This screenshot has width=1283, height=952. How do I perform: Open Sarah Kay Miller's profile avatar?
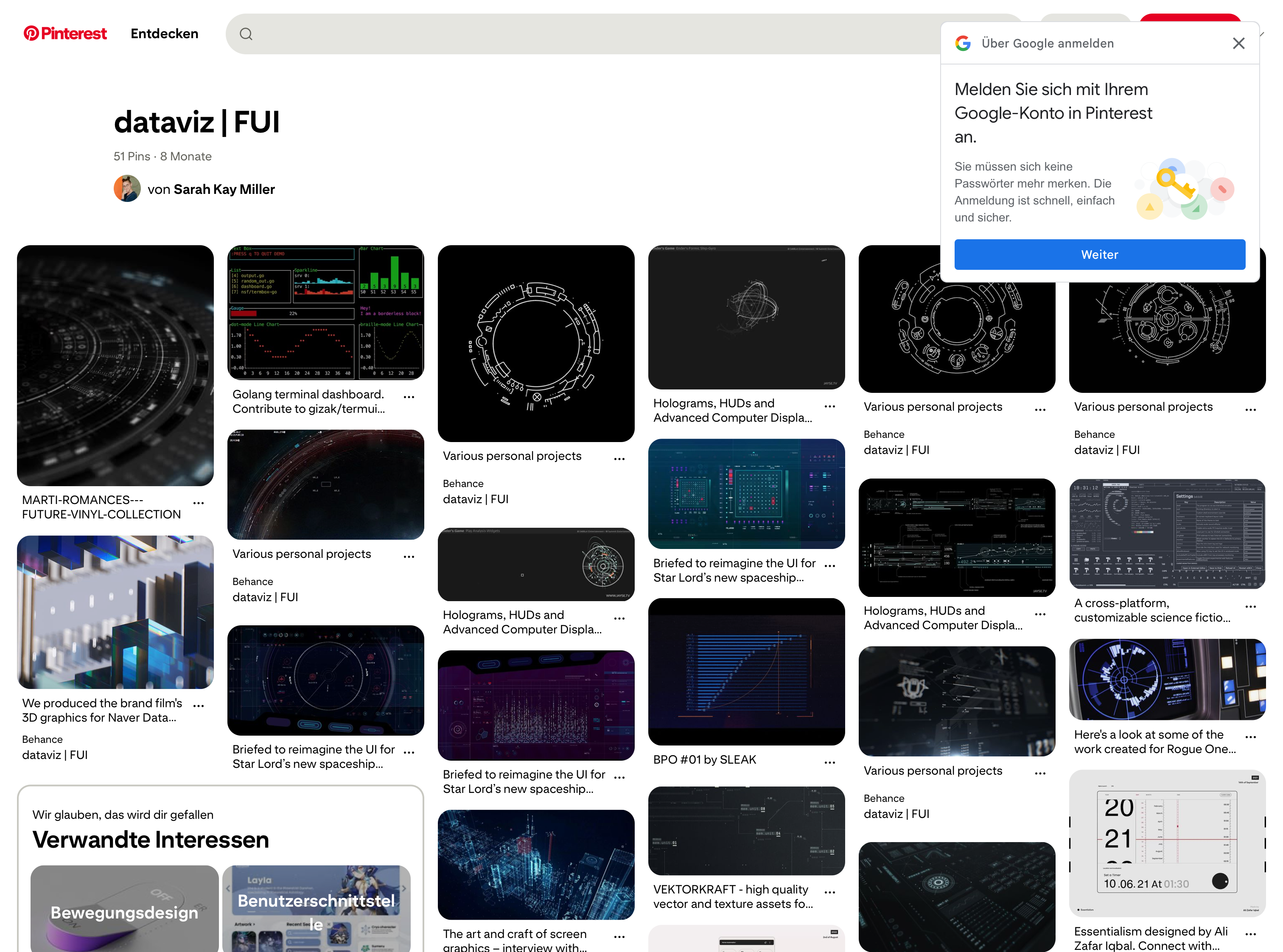127,189
